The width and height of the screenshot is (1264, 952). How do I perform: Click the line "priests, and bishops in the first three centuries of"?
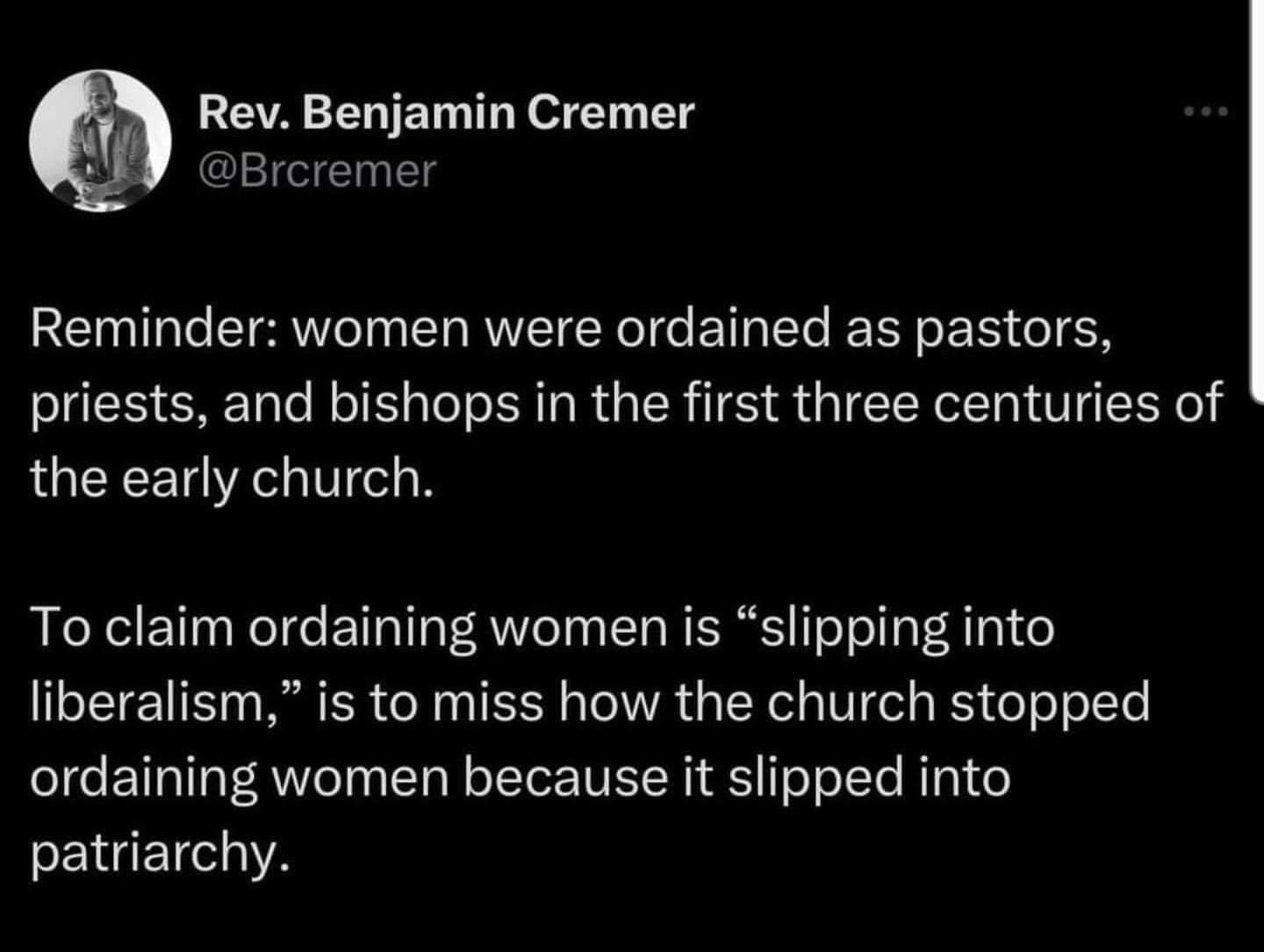[626, 404]
